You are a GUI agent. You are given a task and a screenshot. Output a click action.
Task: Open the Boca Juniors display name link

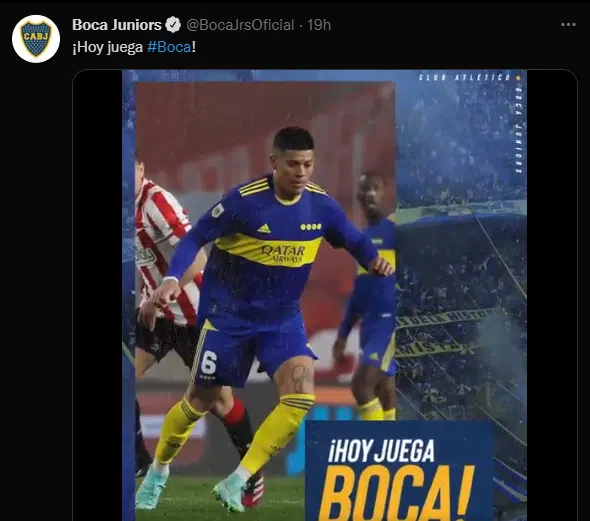[x=117, y=25]
